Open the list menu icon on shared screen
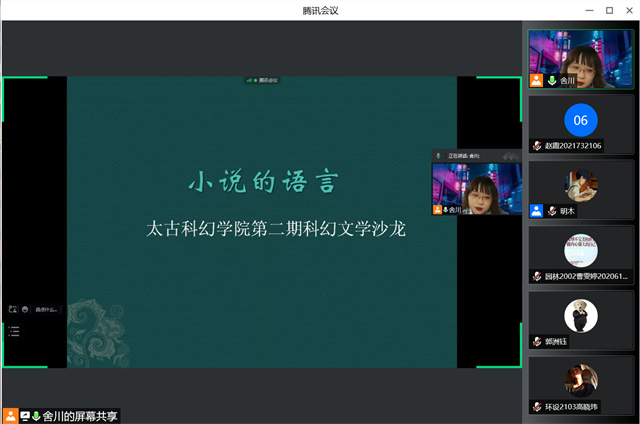Screen dimensions: 640x424 [14, 330]
